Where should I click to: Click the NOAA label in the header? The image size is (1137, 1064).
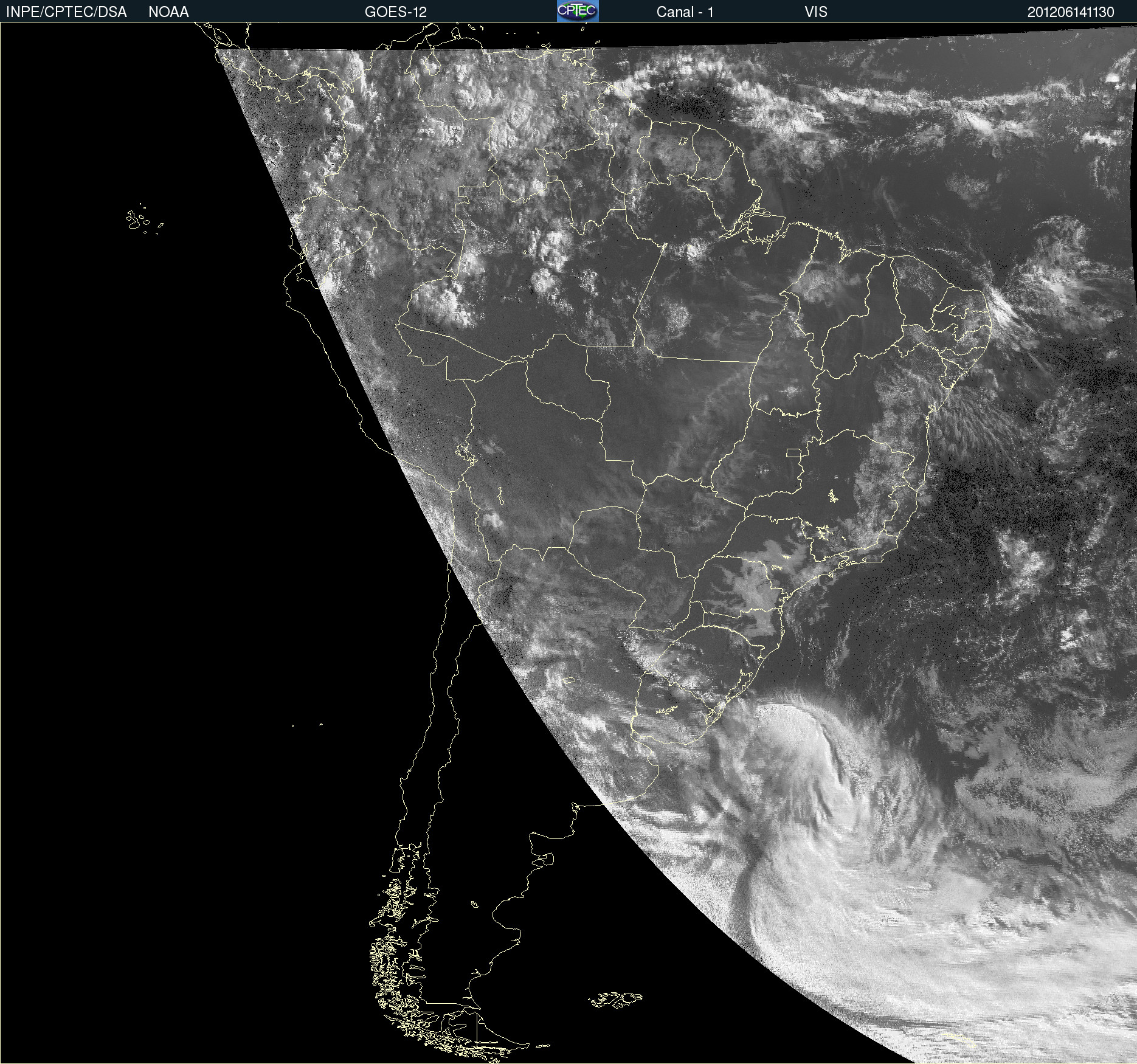[168, 12]
